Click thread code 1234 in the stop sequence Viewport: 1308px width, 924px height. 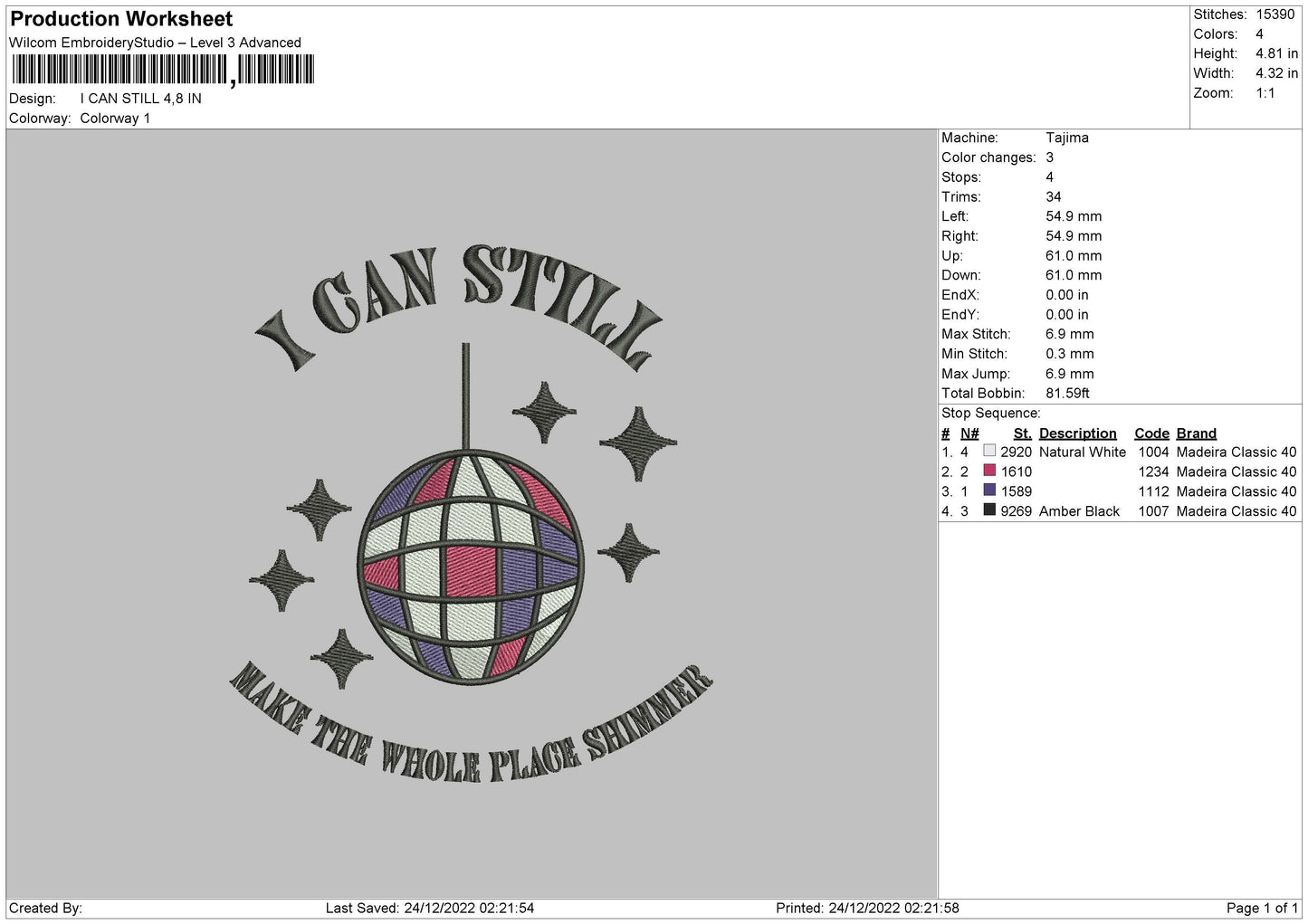1153,472
